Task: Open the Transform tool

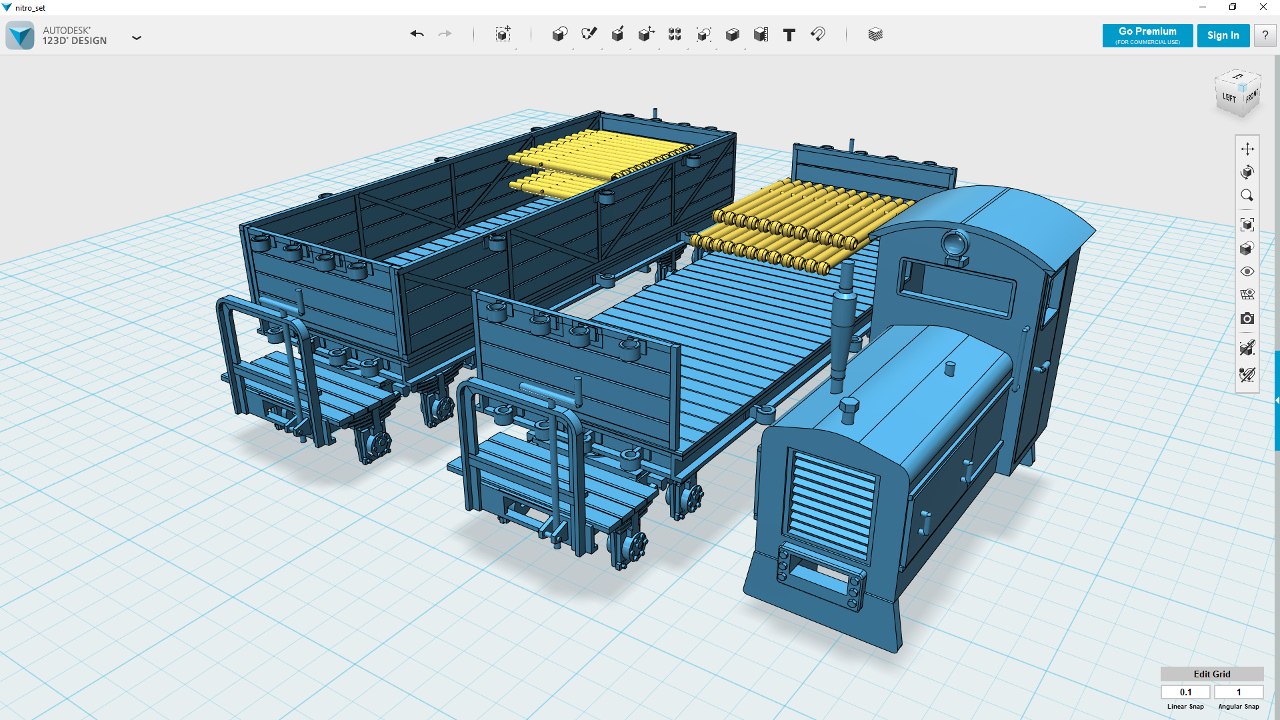Action: tap(503, 34)
